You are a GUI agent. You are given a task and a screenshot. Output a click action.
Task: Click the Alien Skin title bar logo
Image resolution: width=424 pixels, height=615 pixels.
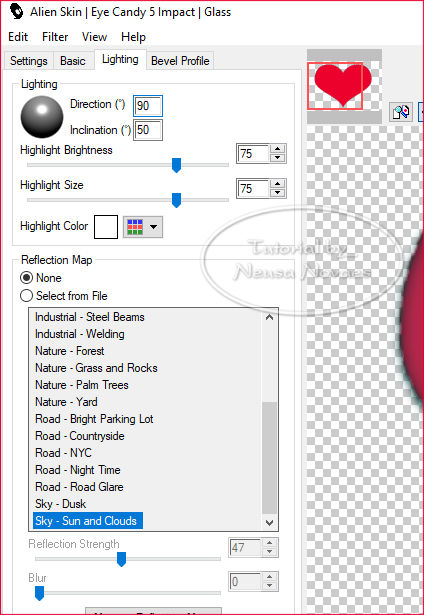pyautogui.click(x=16, y=12)
